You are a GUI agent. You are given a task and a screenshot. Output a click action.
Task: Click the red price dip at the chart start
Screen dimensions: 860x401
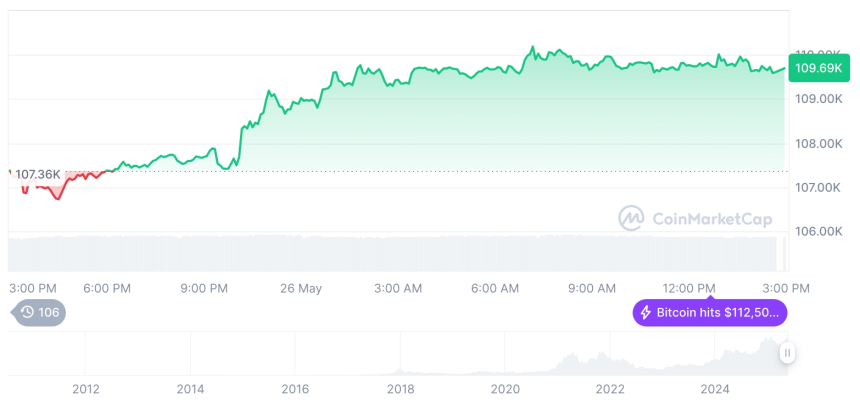(56, 195)
